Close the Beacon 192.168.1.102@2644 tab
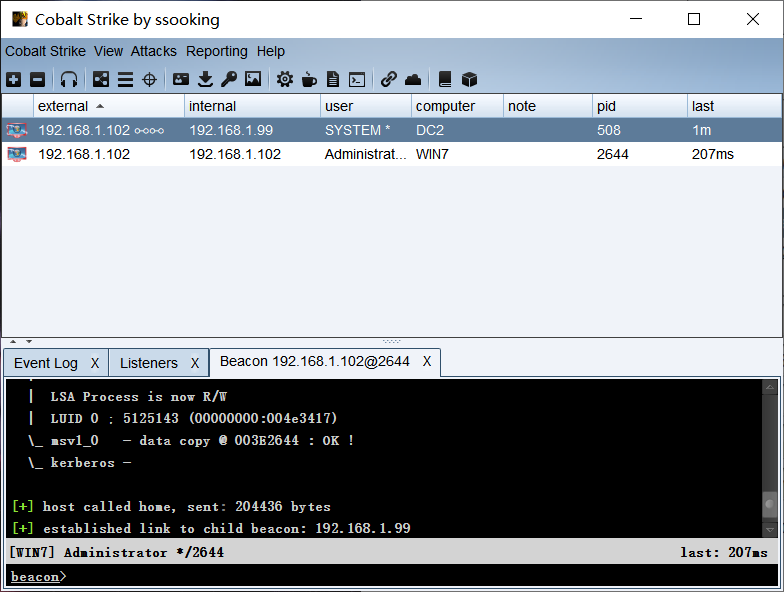The width and height of the screenshot is (784, 592). click(426, 362)
